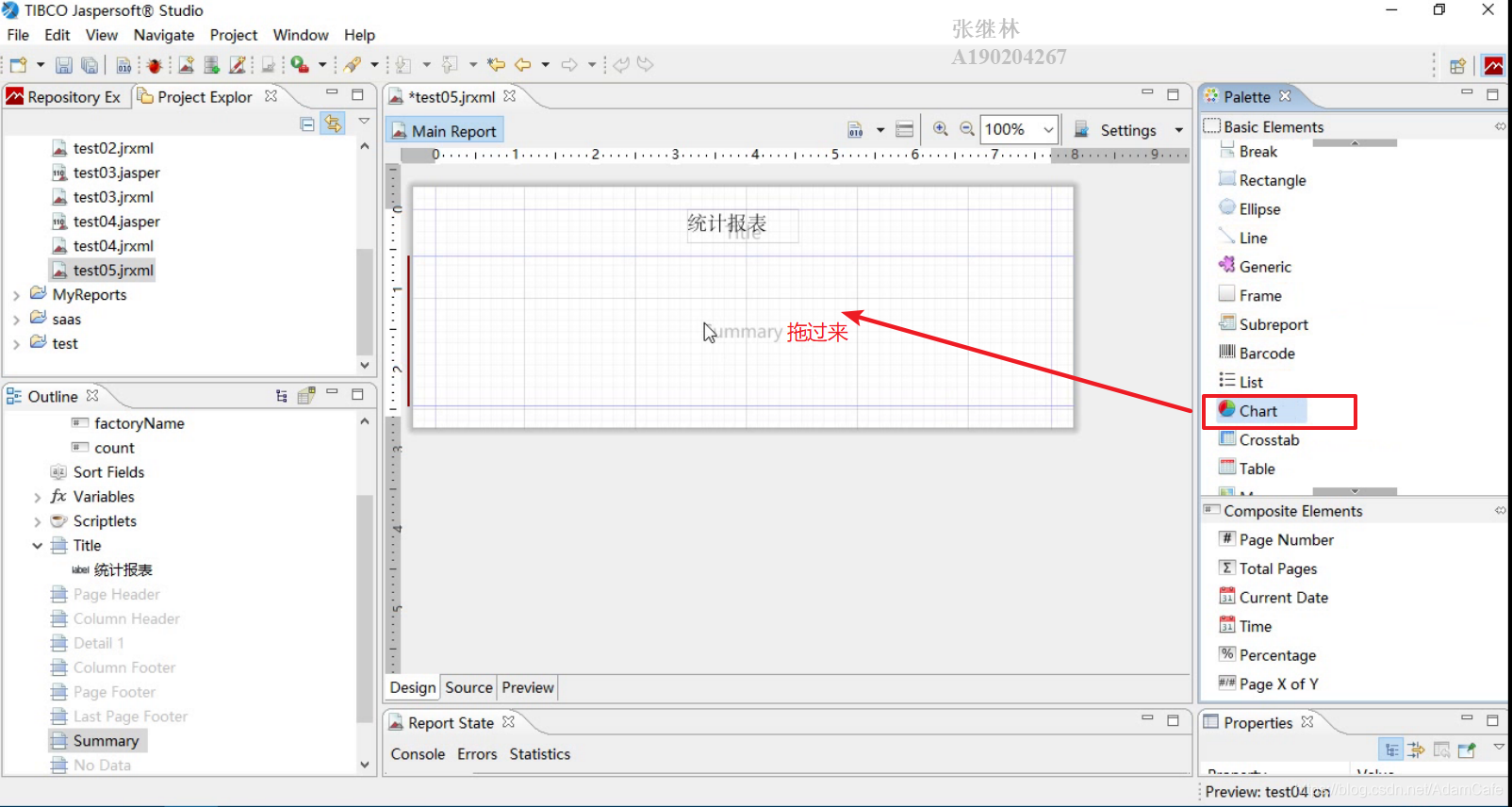The image size is (1512, 807).
Task: Expand the test project folder
Action: (16, 344)
